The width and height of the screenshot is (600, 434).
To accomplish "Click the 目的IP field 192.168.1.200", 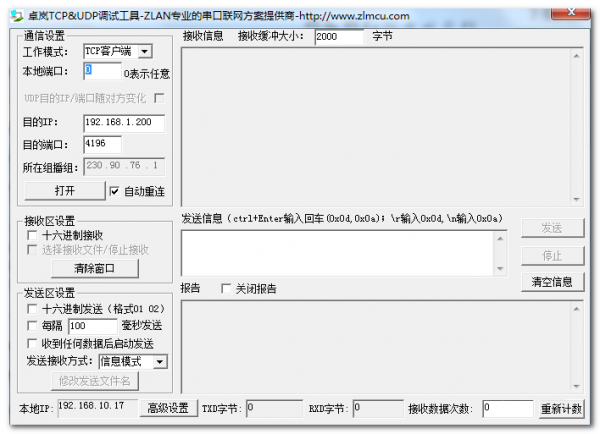I will tap(124, 123).
